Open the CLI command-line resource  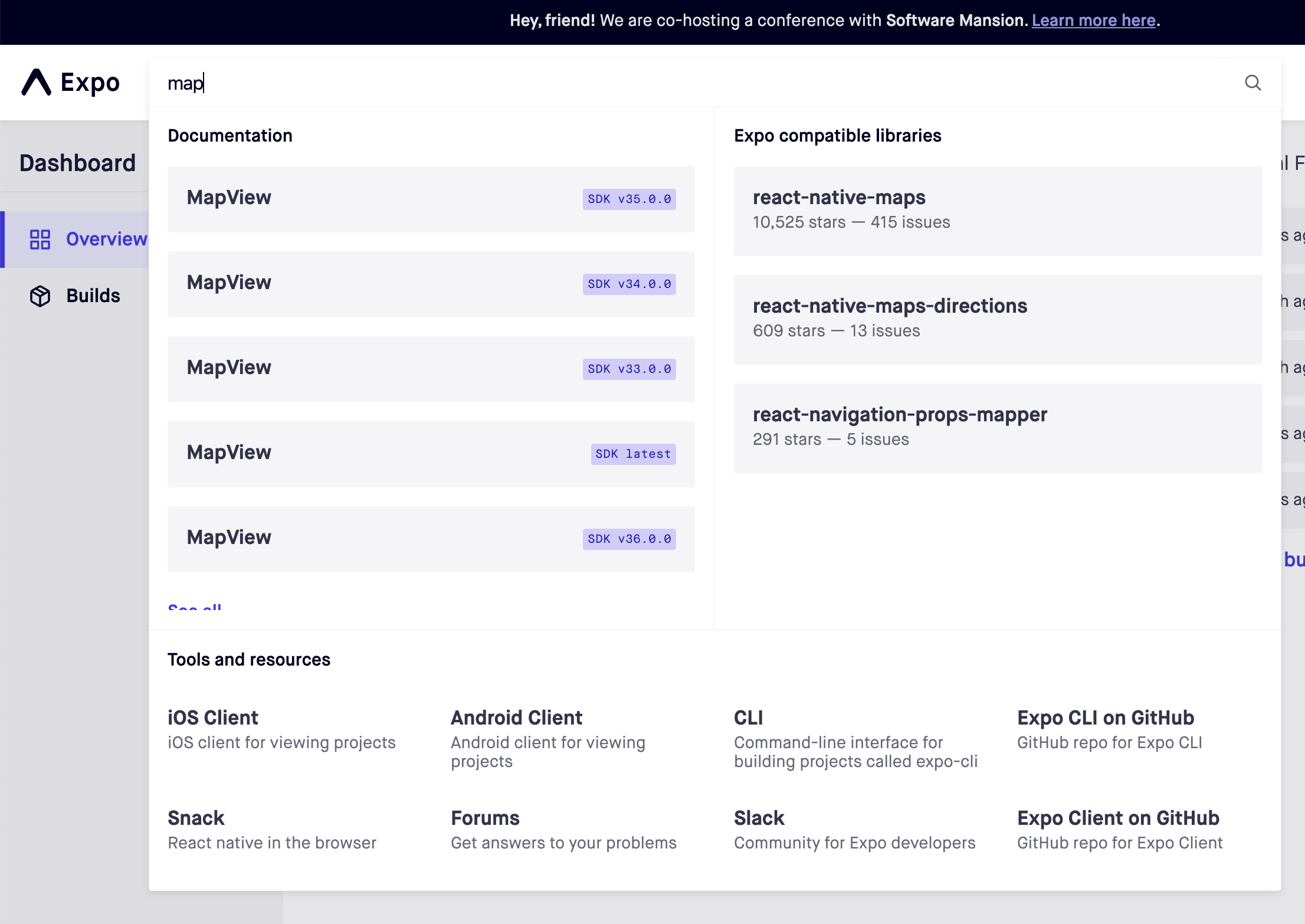coord(749,718)
